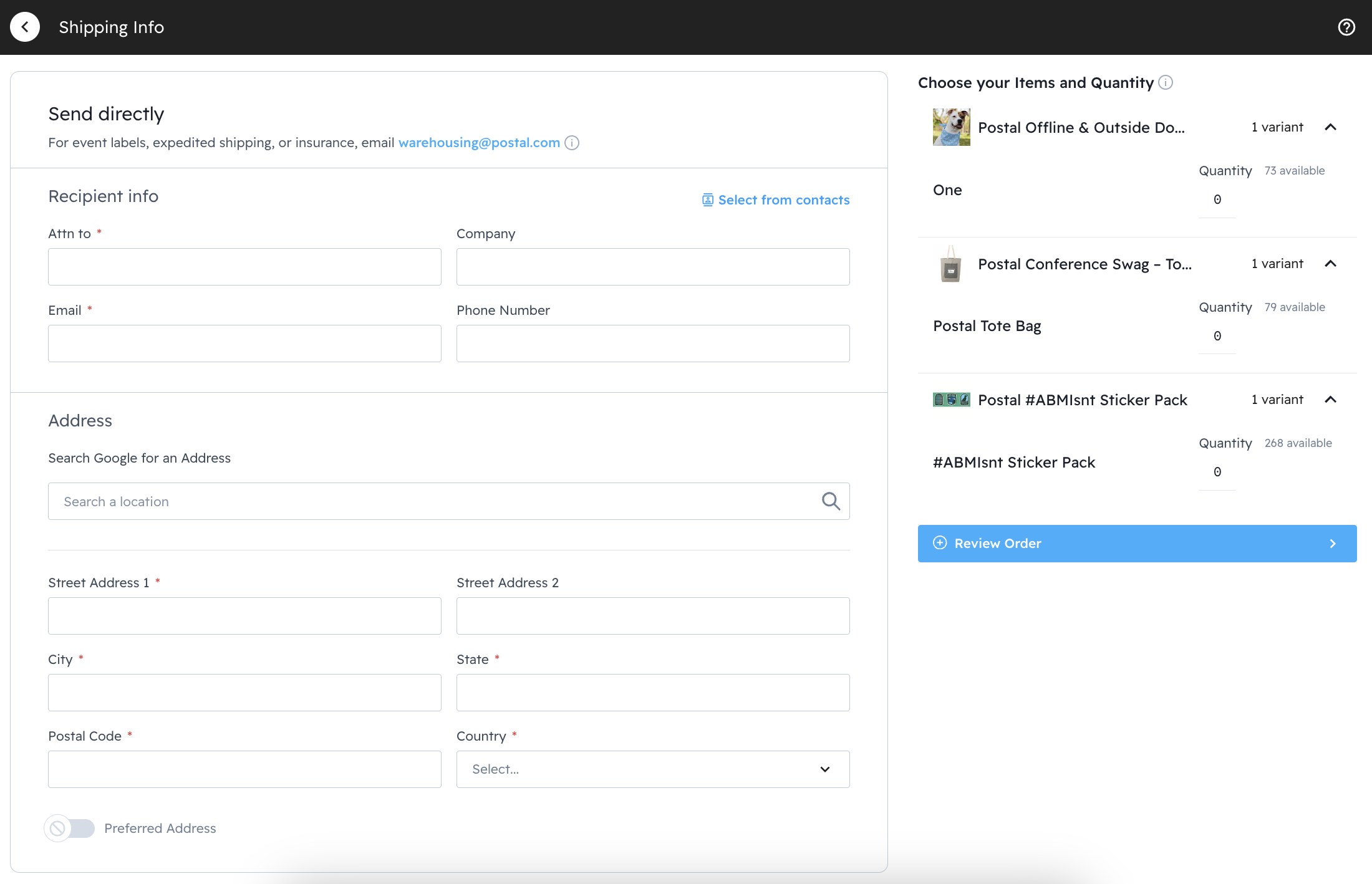Collapse Postal #ABMIsnt Sticker Pack section
This screenshot has width=1372, height=884.
tap(1330, 400)
